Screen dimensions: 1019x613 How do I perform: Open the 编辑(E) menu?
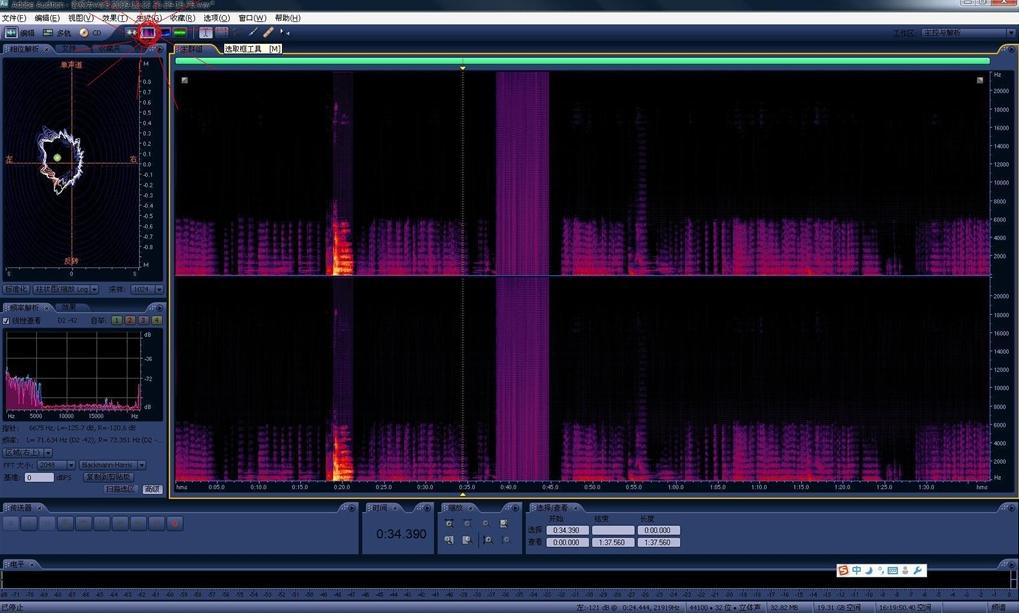click(x=47, y=18)
